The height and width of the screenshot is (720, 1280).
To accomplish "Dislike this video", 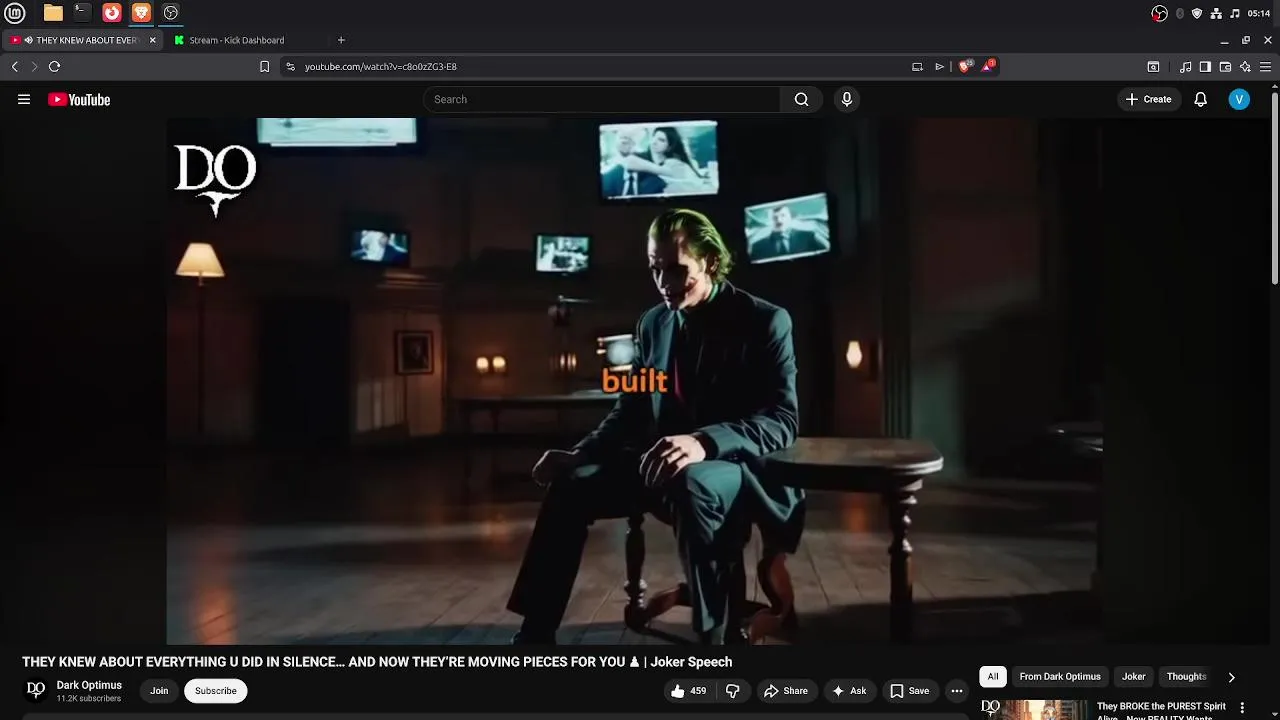I will pos(732,691).
